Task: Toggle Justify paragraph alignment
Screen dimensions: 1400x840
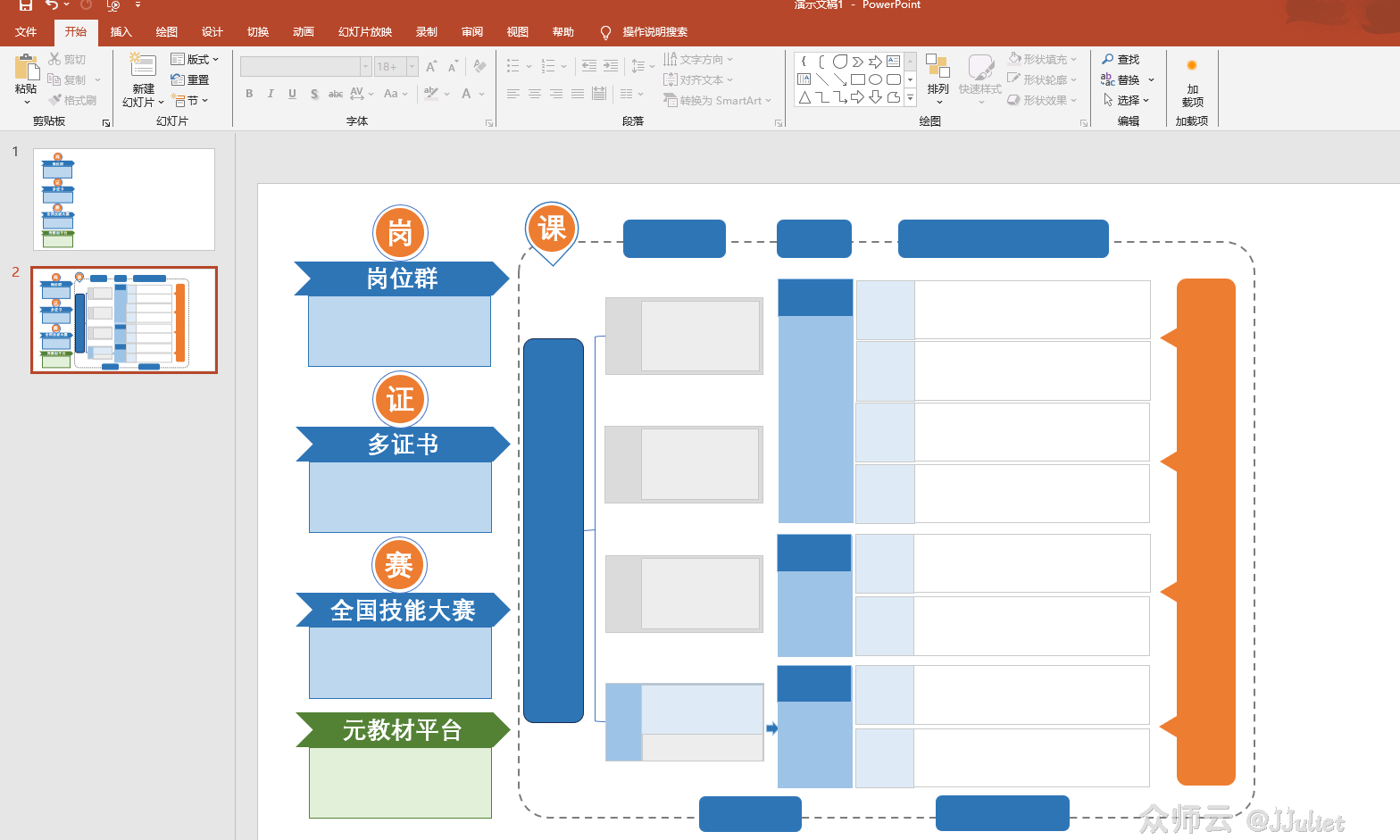Action: click(578, 94)
